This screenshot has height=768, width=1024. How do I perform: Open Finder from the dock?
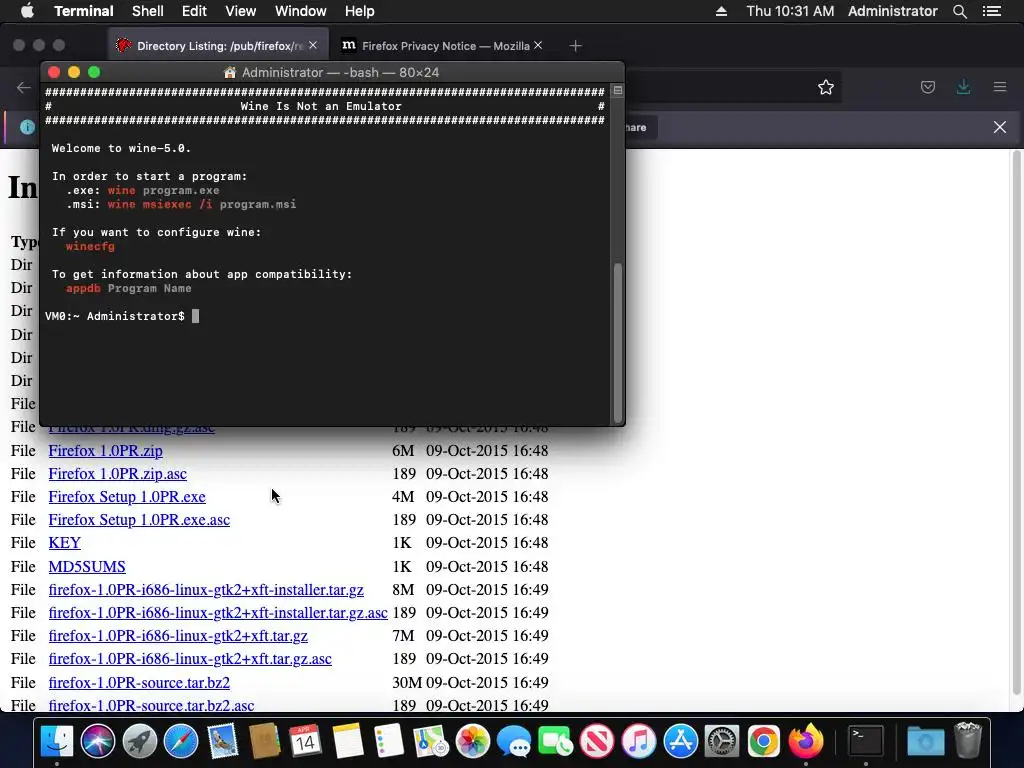click(57, 741)
